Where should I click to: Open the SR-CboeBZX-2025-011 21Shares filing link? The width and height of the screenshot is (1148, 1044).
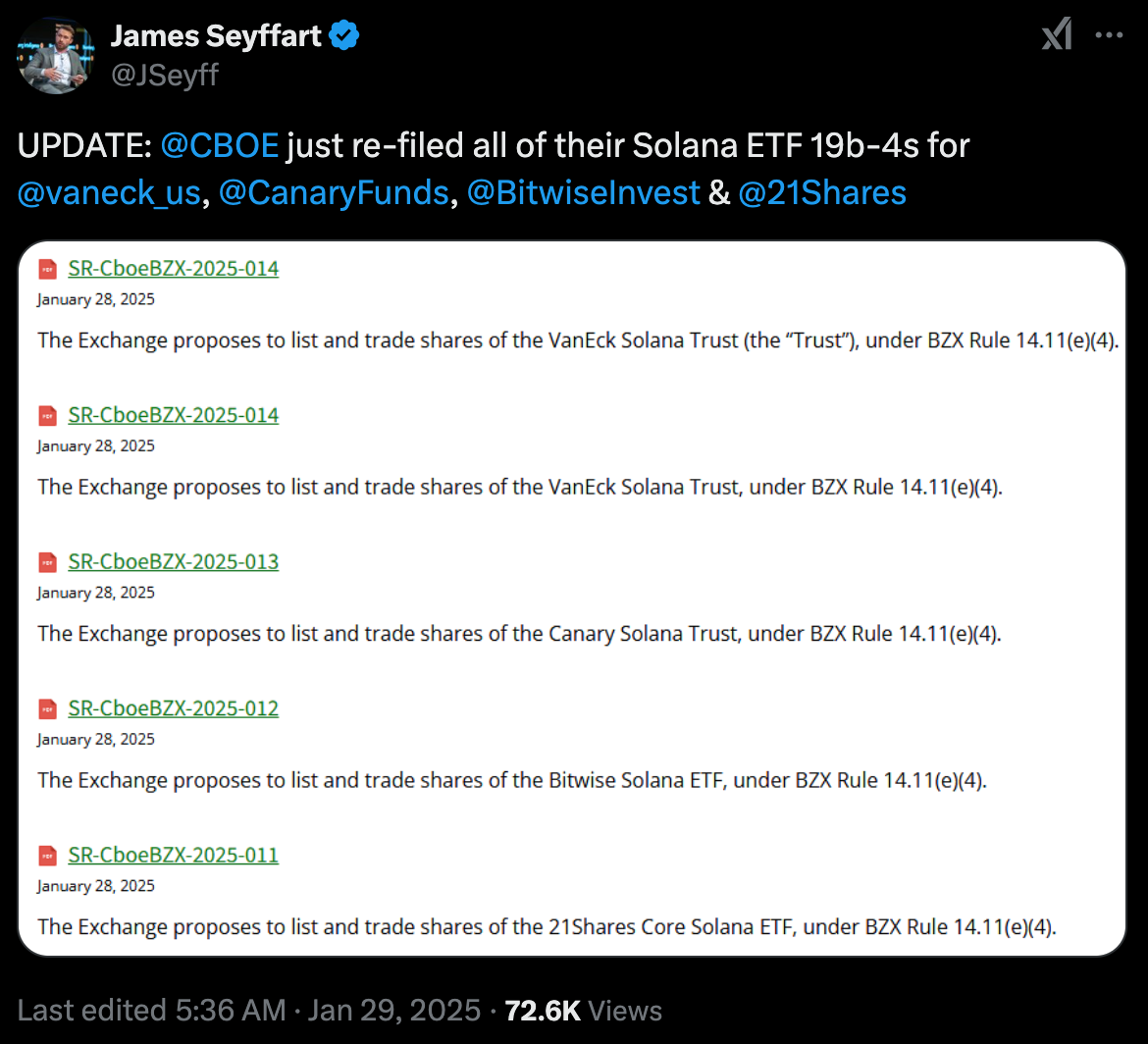[x=173, y=856]
